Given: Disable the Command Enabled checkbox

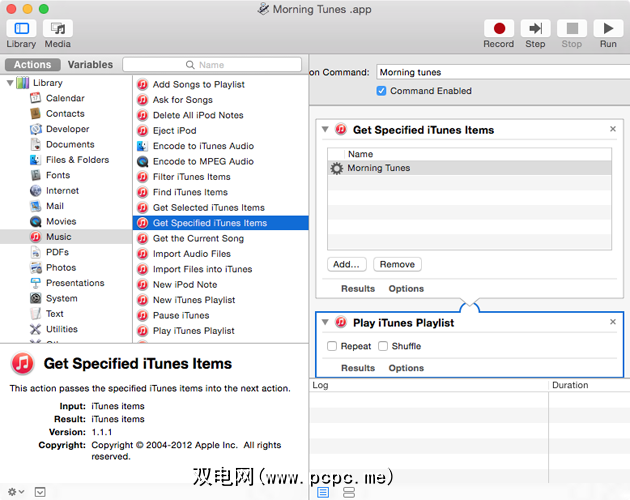Looking at the screenshot, I should tap(381, 91).
